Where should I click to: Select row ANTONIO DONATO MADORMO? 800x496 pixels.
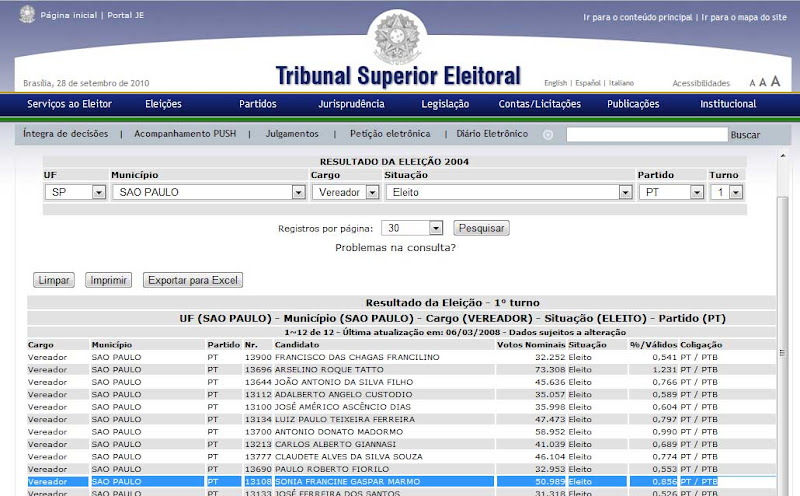tap(401, 432)
